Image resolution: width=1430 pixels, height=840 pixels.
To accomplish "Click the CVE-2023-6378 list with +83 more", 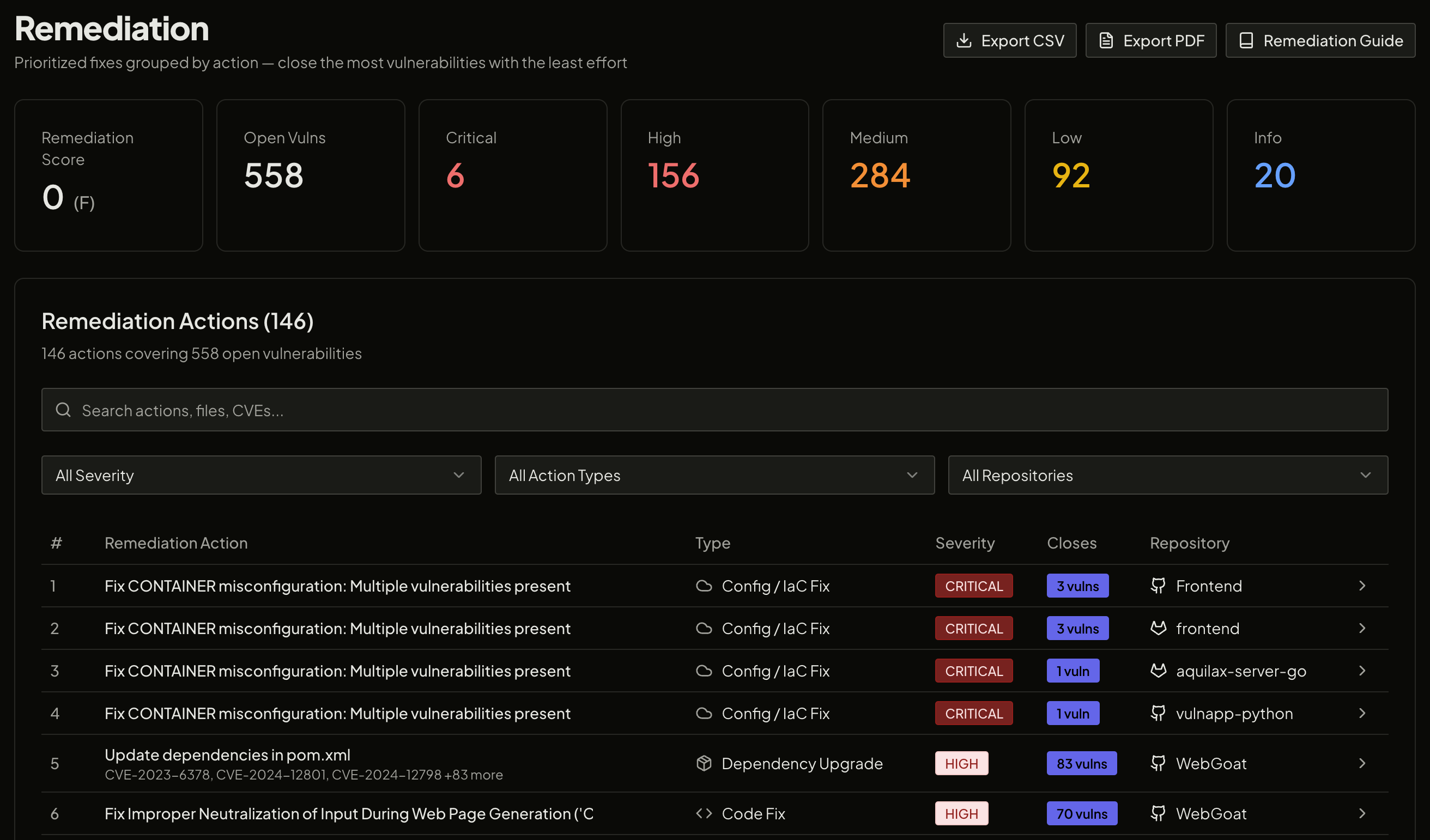I will (304, 774).
